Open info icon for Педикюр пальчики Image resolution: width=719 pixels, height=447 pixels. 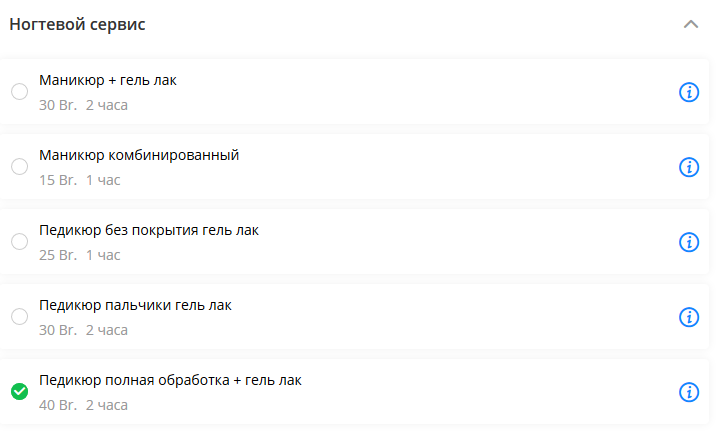(688, 317)
